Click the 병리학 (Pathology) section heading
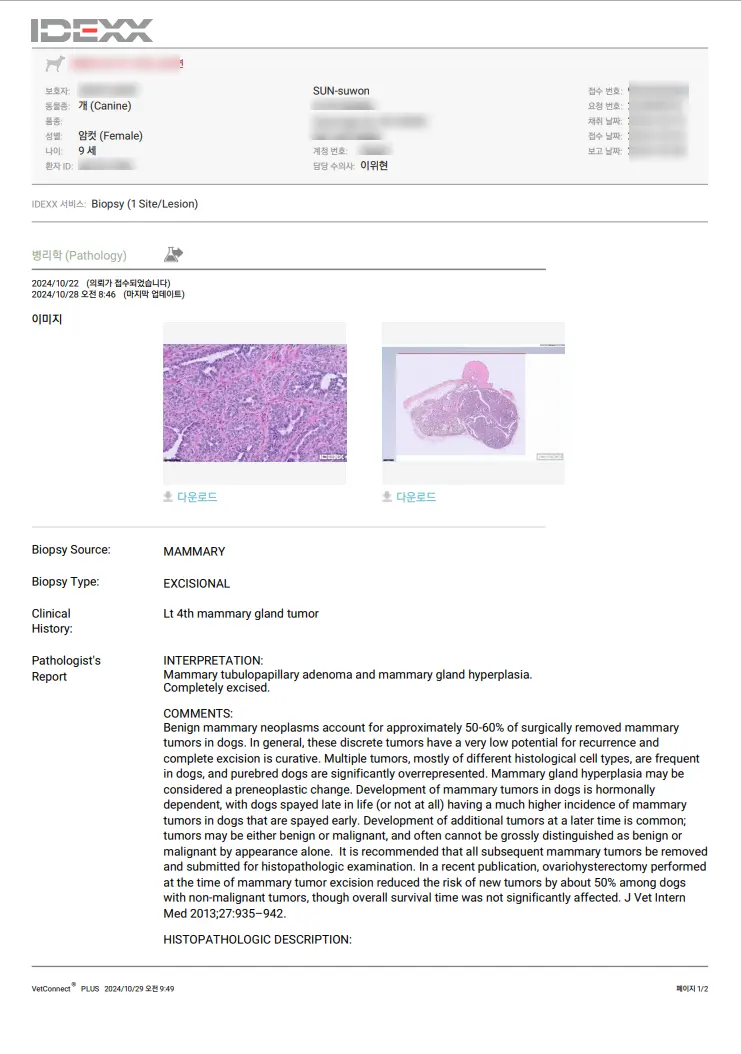The width and height of the screenshot is (741, 1054). tap(79, 255)
